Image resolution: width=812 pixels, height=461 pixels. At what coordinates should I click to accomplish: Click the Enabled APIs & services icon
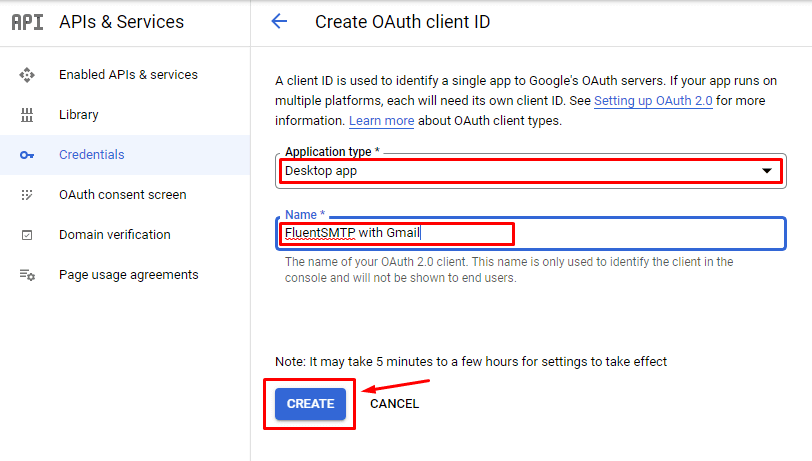click(x=27, y=75)
